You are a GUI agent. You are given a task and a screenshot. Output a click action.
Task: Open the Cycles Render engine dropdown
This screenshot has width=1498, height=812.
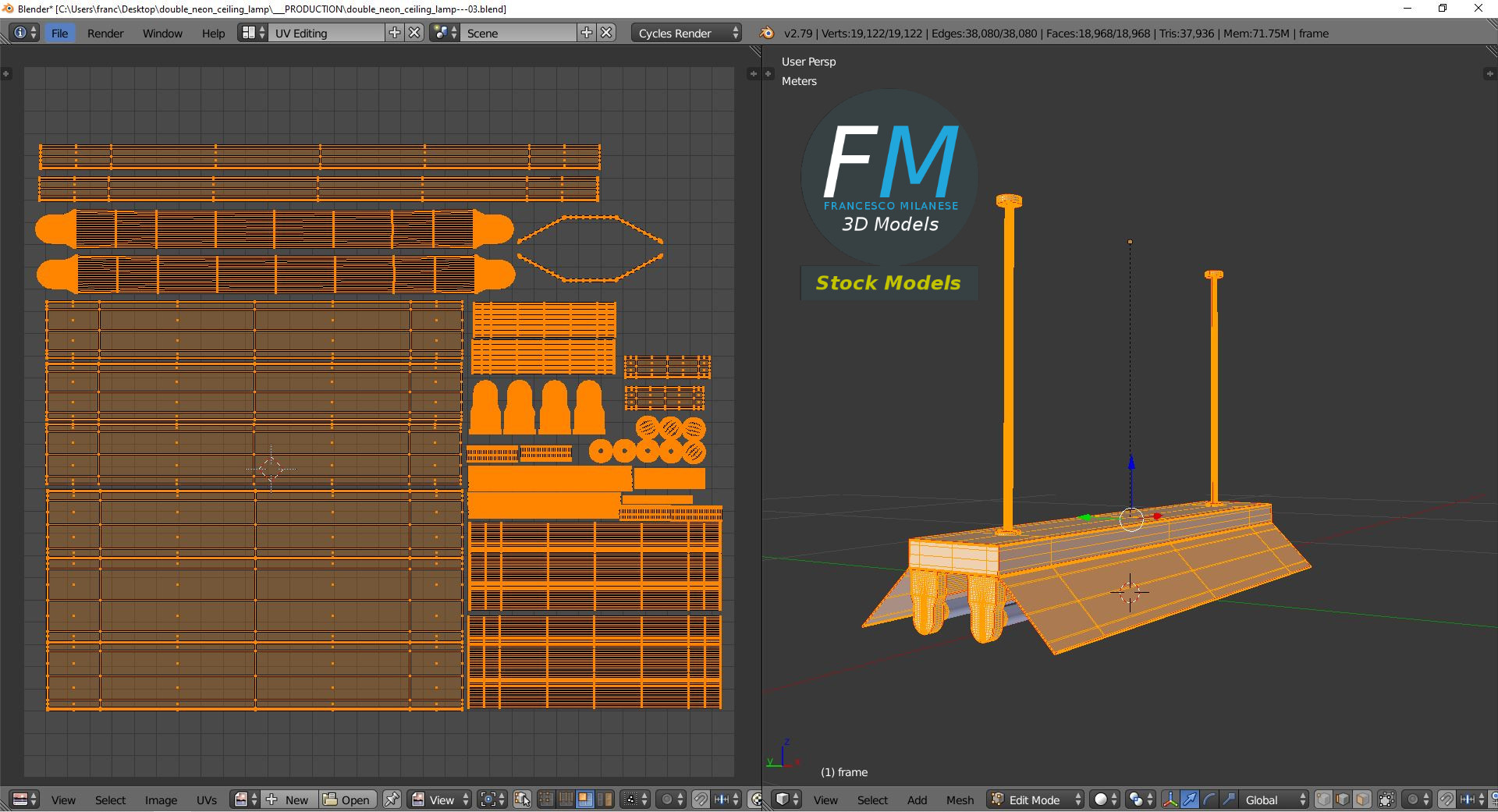tap(687, 33)
